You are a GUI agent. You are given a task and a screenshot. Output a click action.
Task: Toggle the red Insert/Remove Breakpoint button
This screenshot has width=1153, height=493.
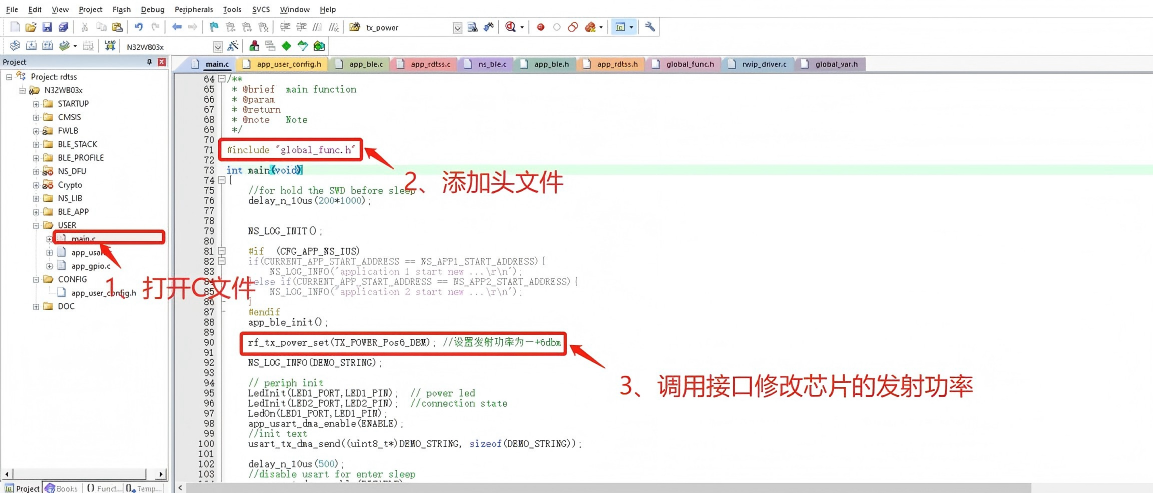click(540, 27)
